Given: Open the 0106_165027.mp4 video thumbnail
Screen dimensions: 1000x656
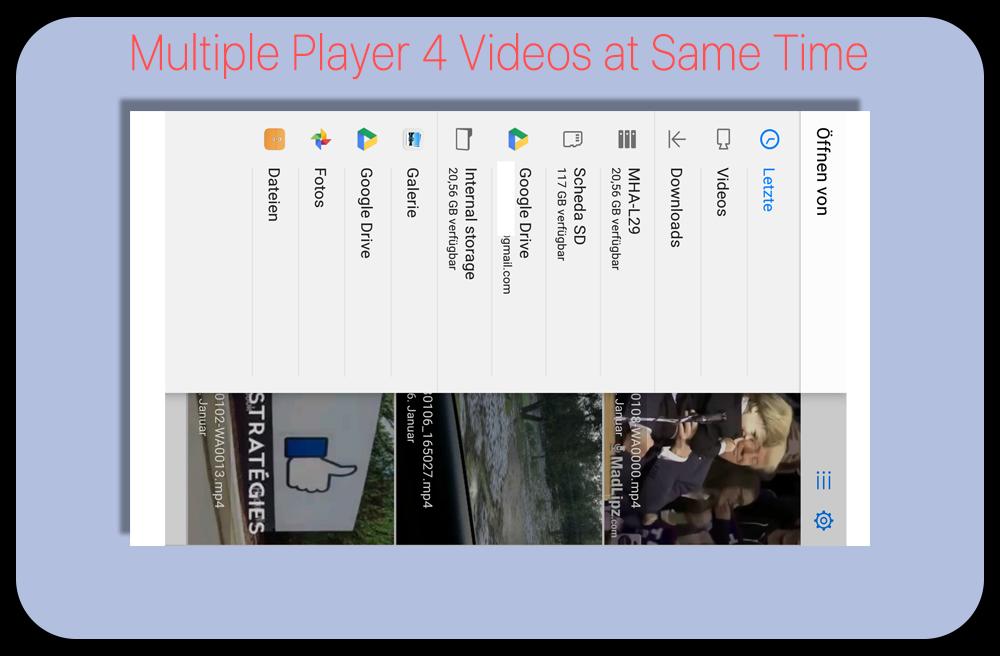Looking at the screenshot, I should (498, 469).
